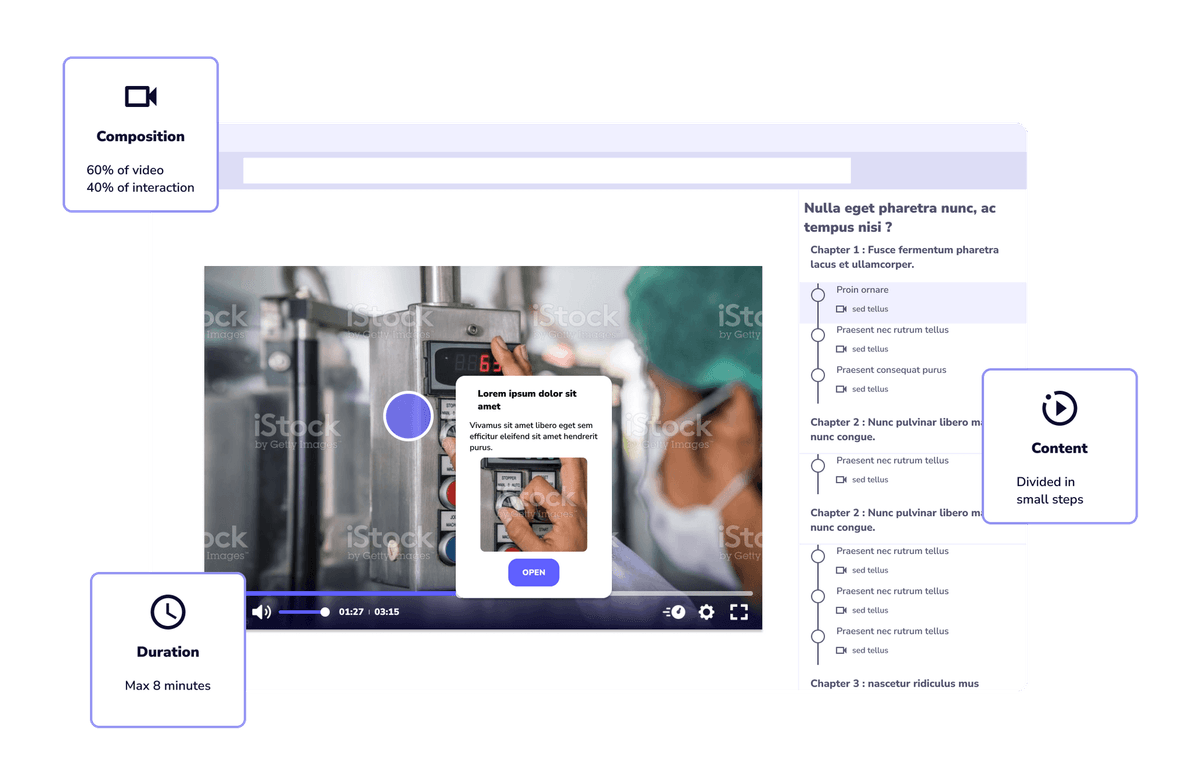
Task: Select the Praesent consequat purus step
Action: pyautogui.click(x=891, y=370)
